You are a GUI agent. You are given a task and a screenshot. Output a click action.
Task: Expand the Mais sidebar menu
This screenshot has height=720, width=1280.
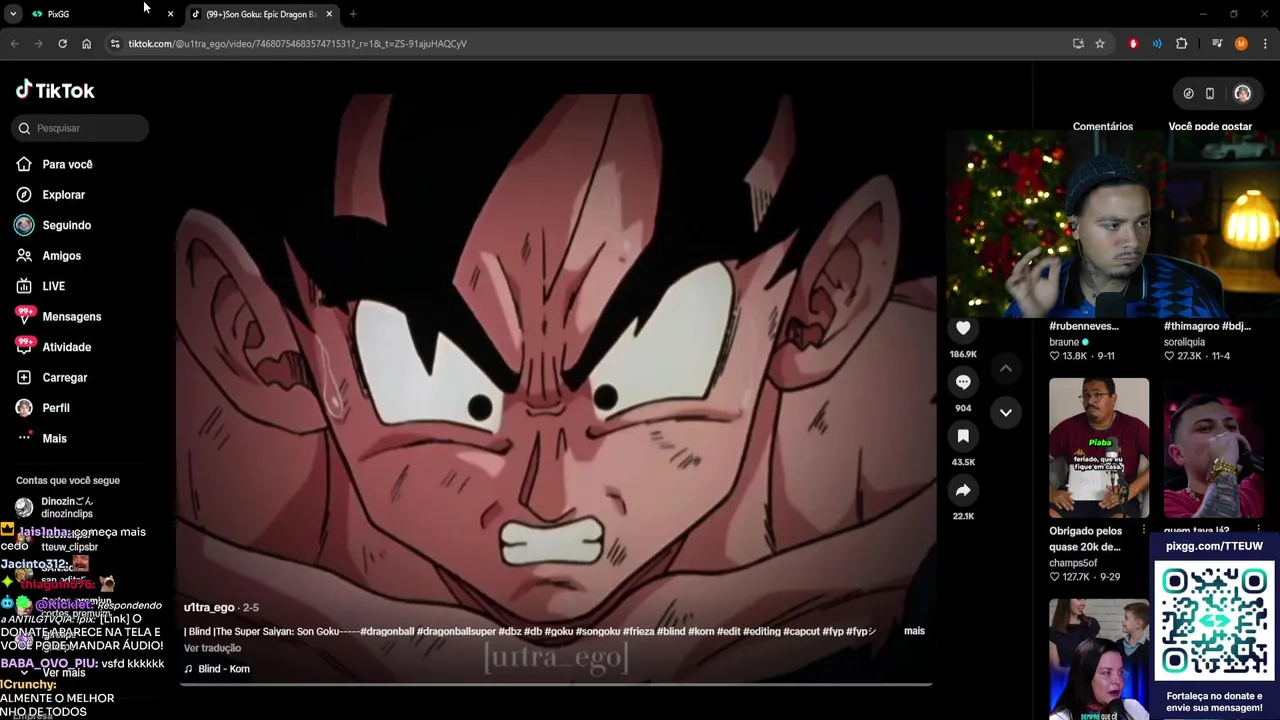click(54, 439)
